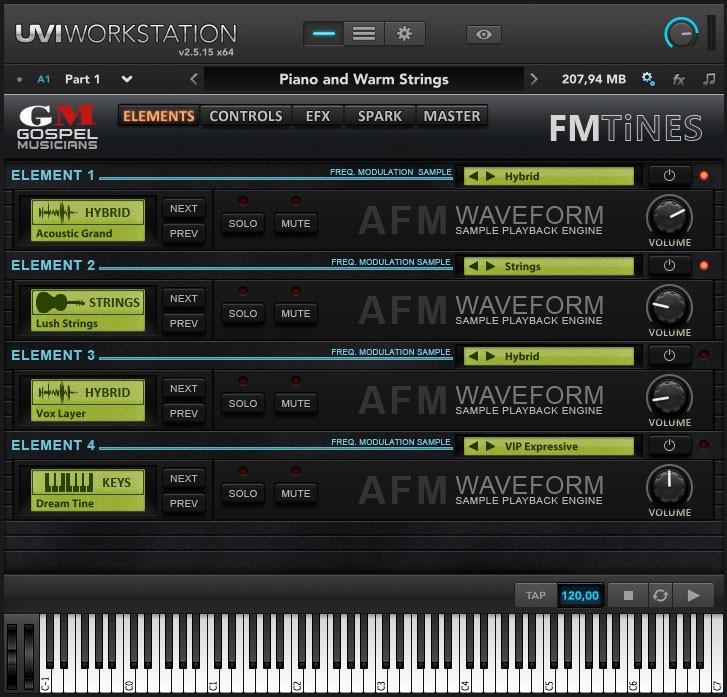Select previous category for Element 1 Hybrid
Viewport: 727px width, 697px height.
[473, 176]
